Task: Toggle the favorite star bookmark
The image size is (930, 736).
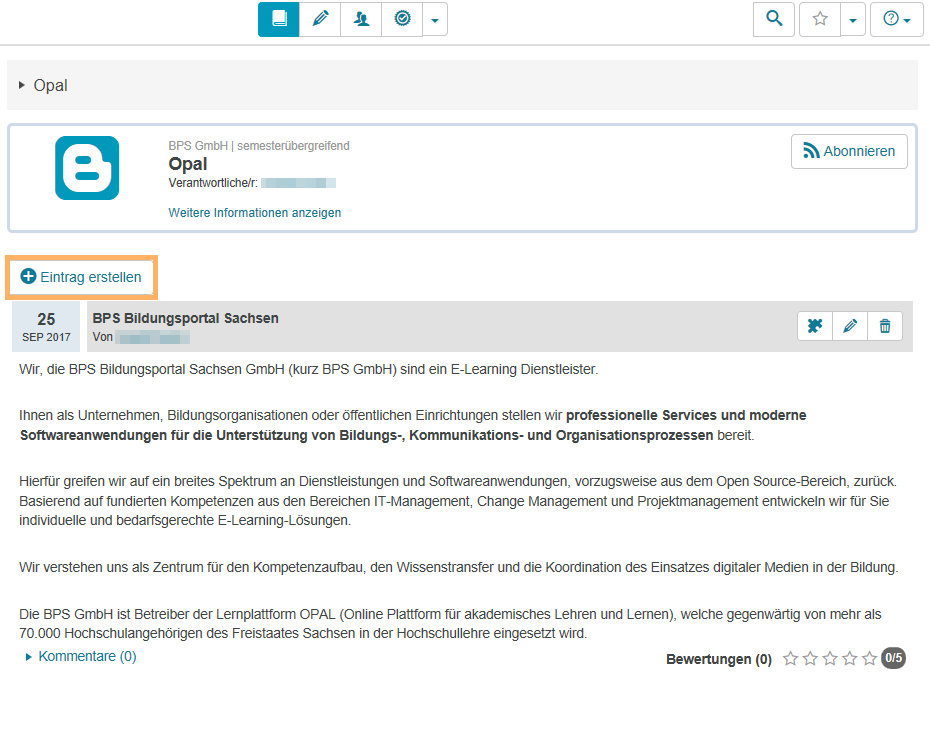Action: click(819, 19)
